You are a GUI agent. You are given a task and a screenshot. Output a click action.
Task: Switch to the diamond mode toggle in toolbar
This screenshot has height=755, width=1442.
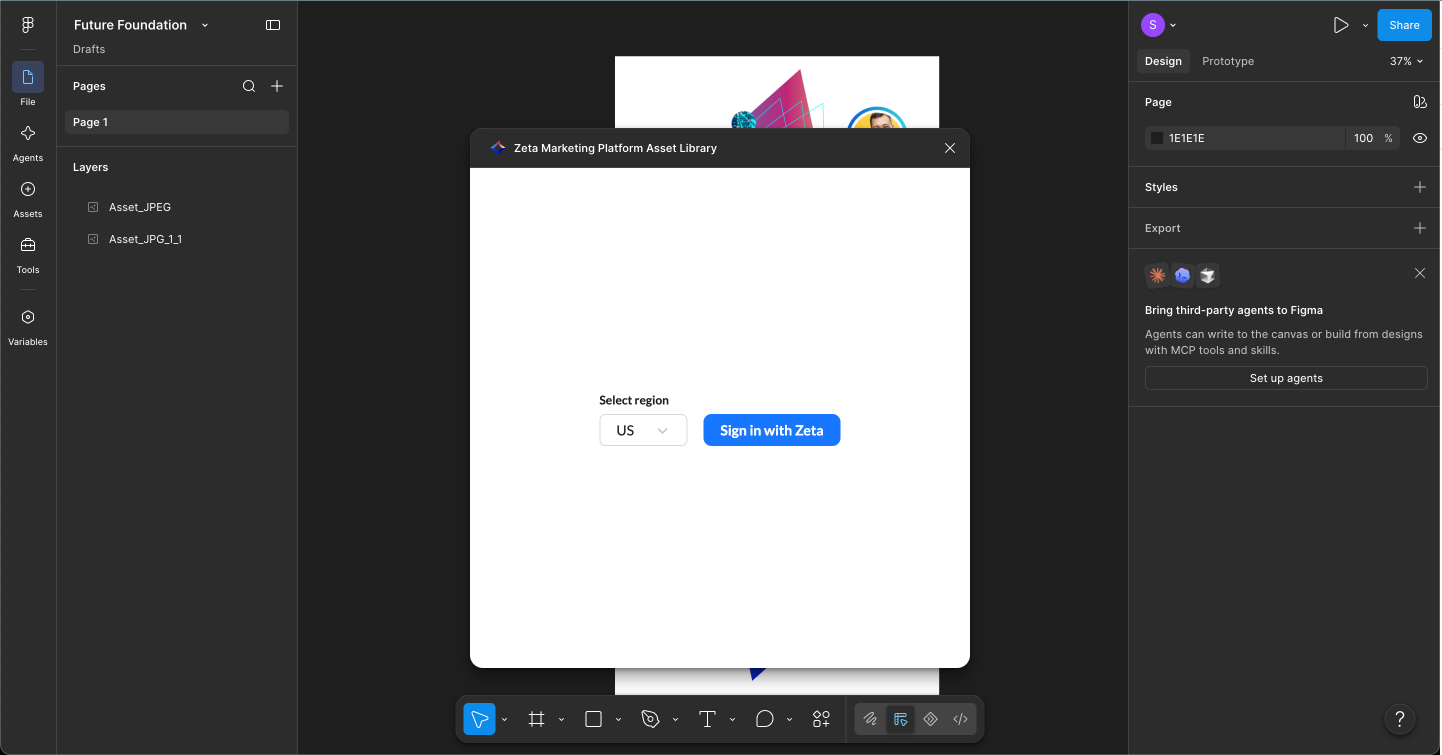930,719
